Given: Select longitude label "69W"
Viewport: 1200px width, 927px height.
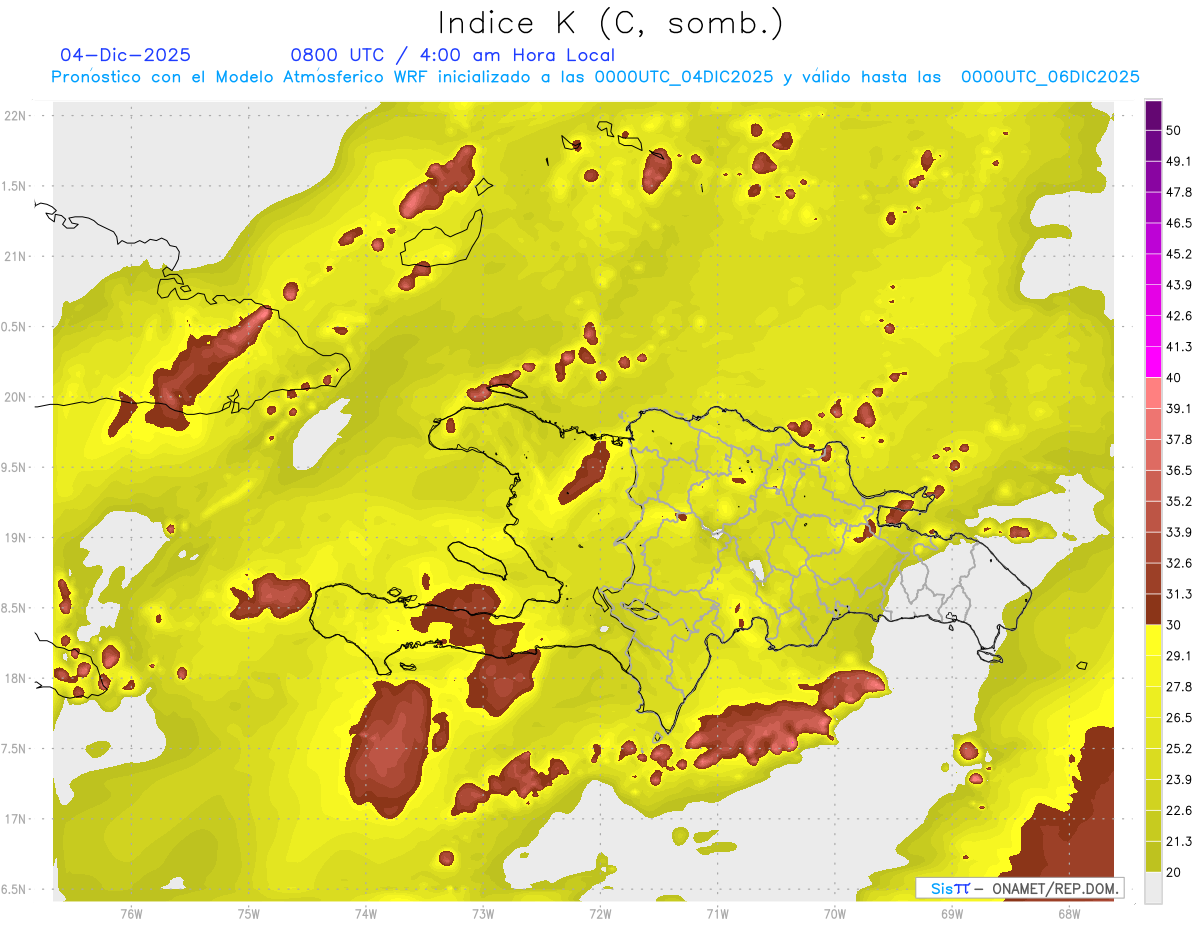Looking at the screenshot, I should point(951,913).
